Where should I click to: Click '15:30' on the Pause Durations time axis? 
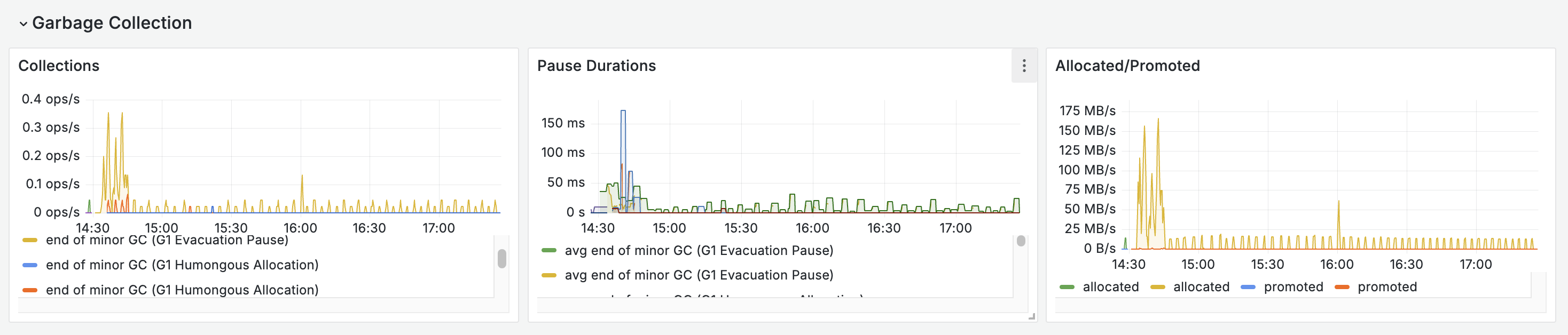pyautogui.click(x=741, y=229)
